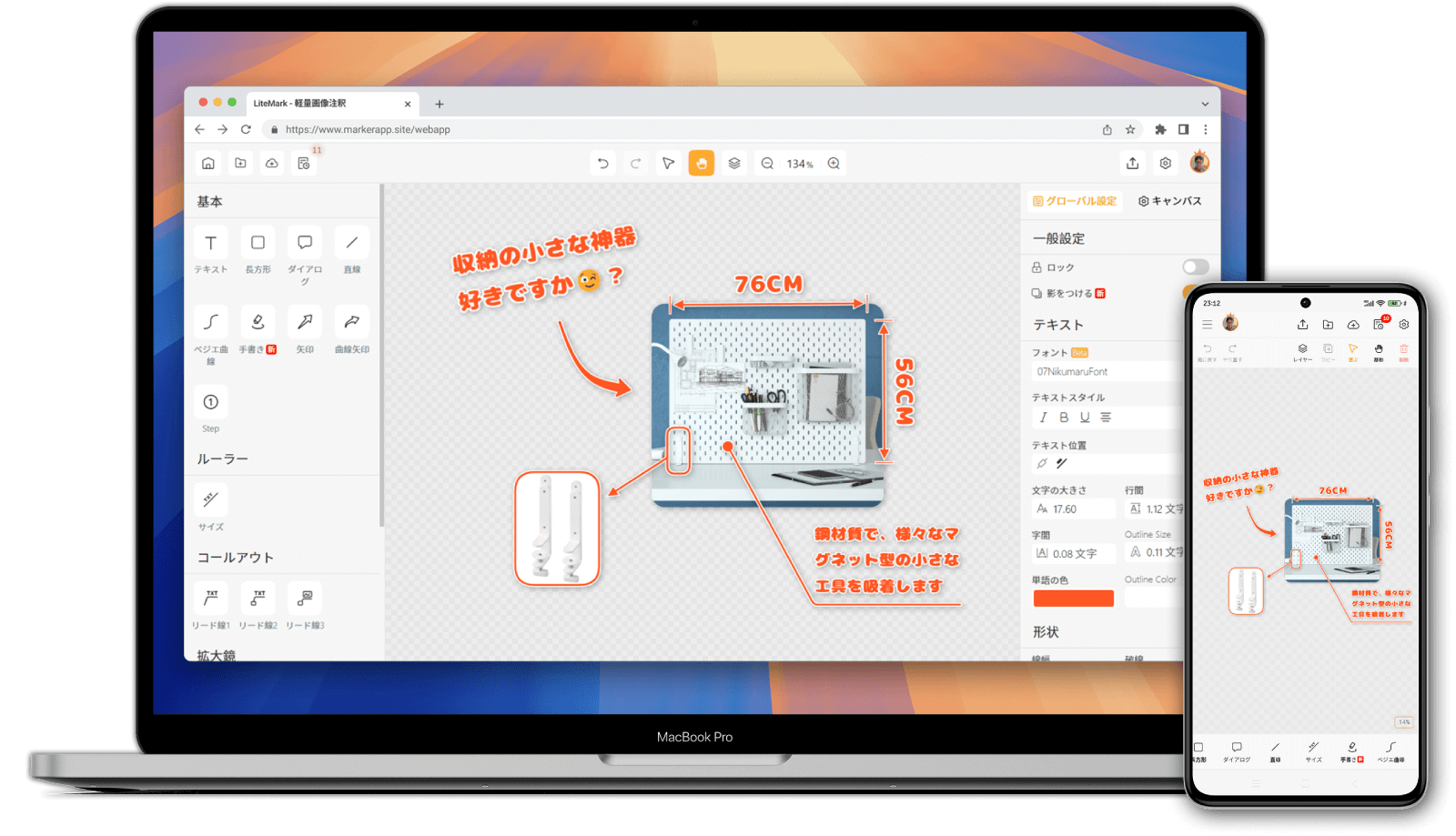The height and width of the screenshot is (836, 1456).
Task: Tap the phone レイヤー layers button
Action: 1302,353
